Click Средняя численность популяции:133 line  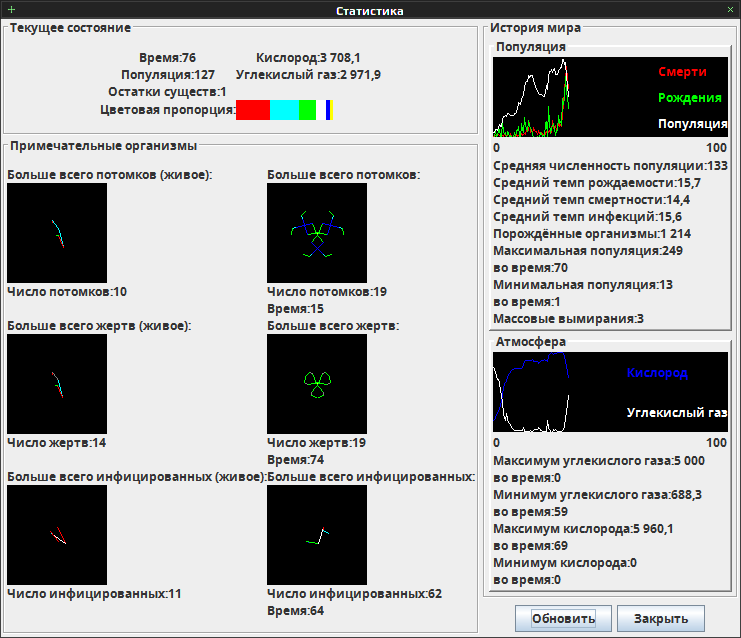click(x=611, y=166)
